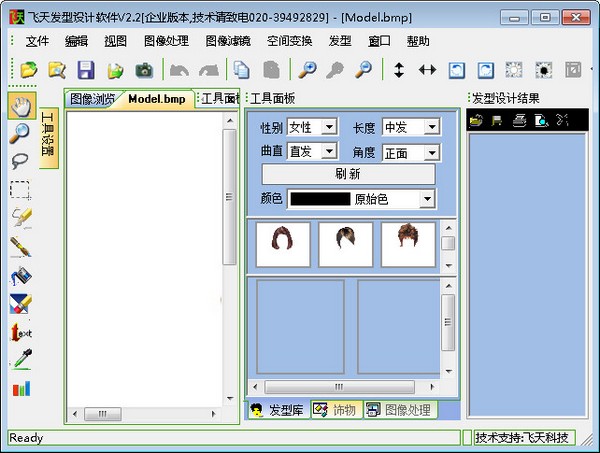This screenshot has width=600, height=453.
Task: Switch to the 图像浏览 image browser tab
Action: 92,99
